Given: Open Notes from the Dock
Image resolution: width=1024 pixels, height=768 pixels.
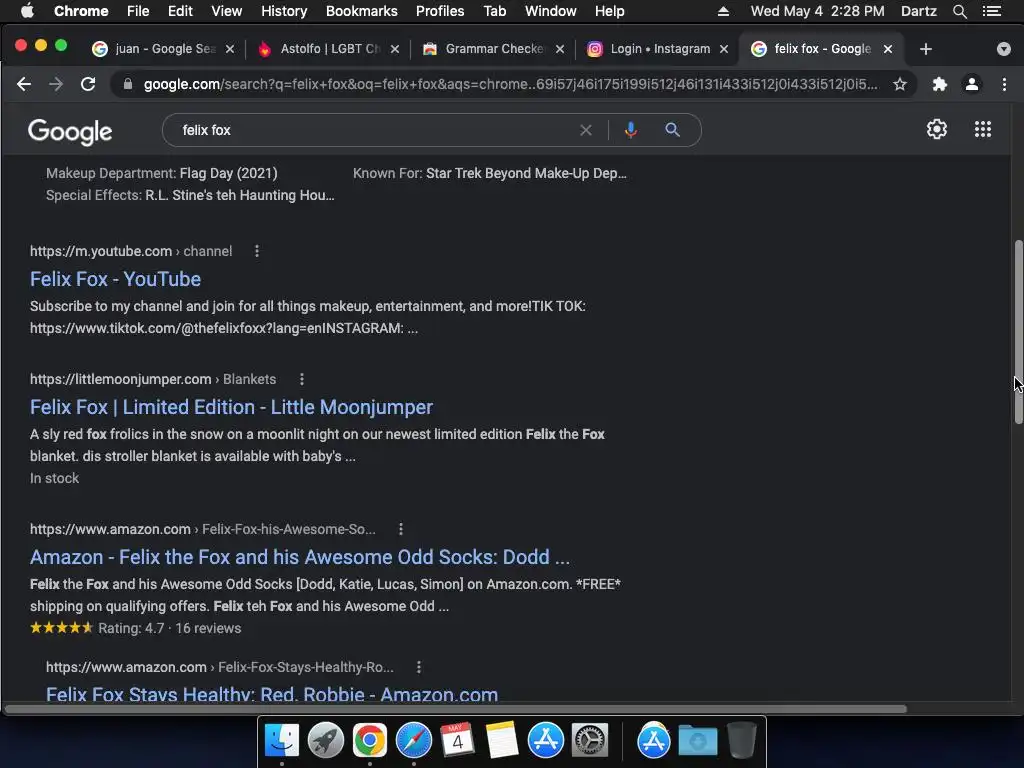Looking at the screenshot, I should (502, 740).
